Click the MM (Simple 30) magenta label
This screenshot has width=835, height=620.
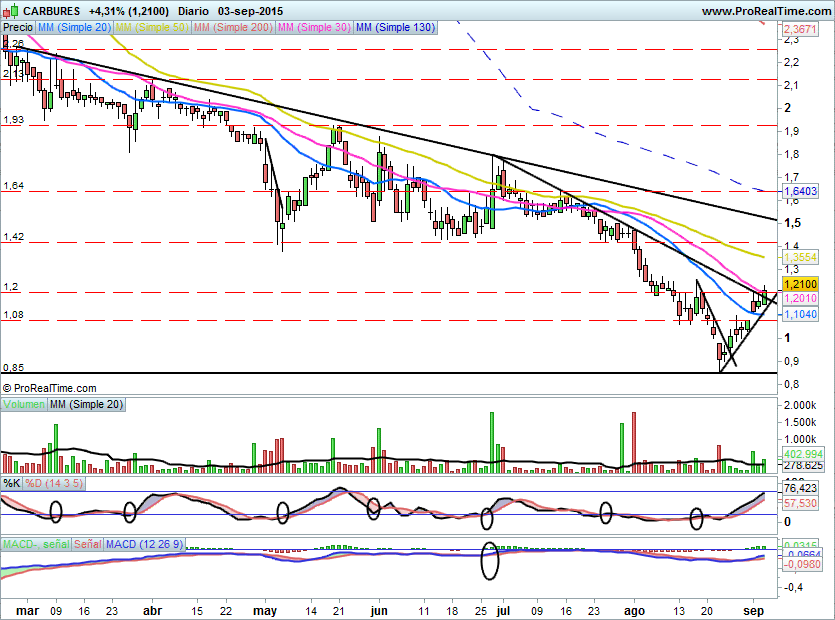click(x=313, y=28)
